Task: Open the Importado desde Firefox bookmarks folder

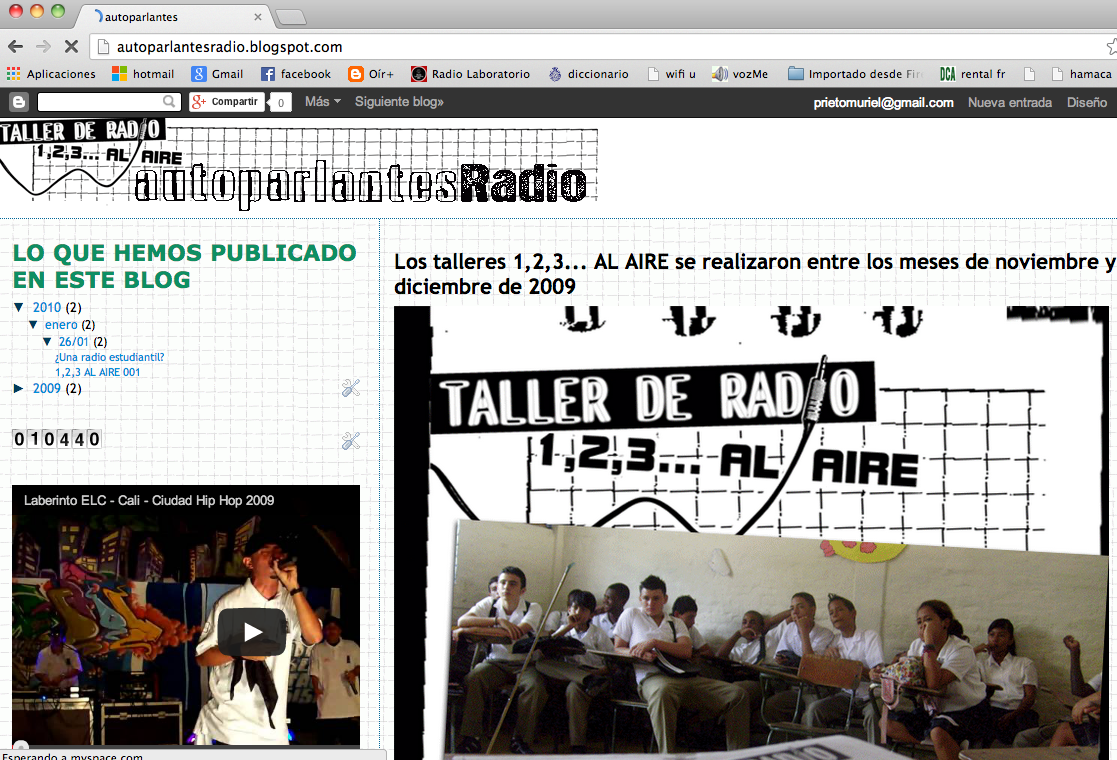Action: tap(855, 74)
